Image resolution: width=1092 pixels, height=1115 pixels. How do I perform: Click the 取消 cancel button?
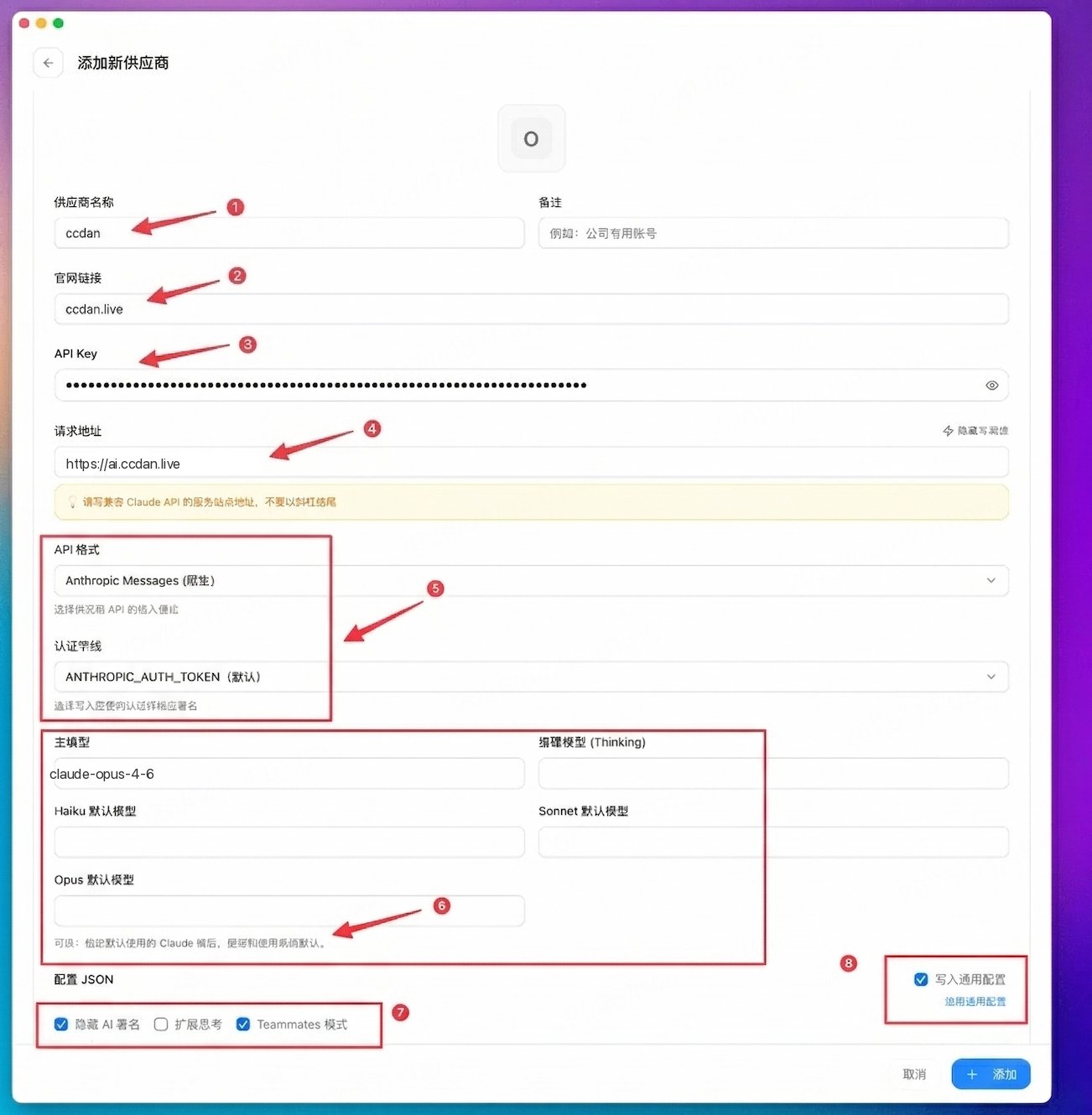[914, 1074]
